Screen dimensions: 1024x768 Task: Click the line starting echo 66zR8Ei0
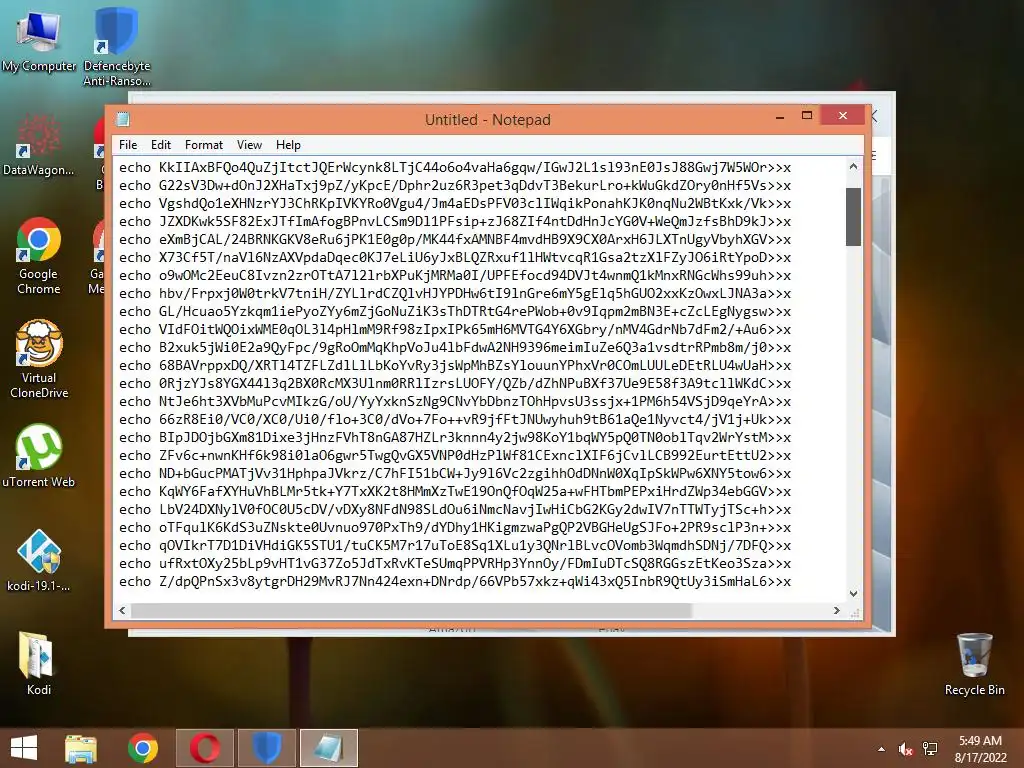pyautogui.click(x=455, y=419)
